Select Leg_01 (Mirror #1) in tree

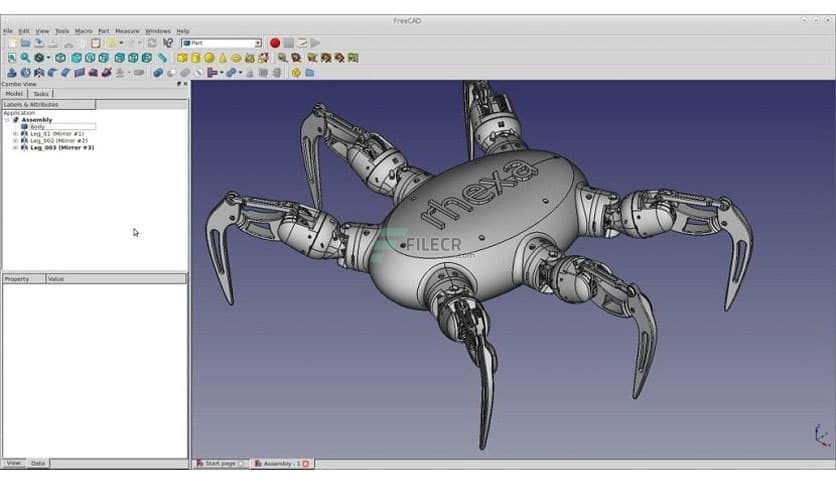coord(57,134)
